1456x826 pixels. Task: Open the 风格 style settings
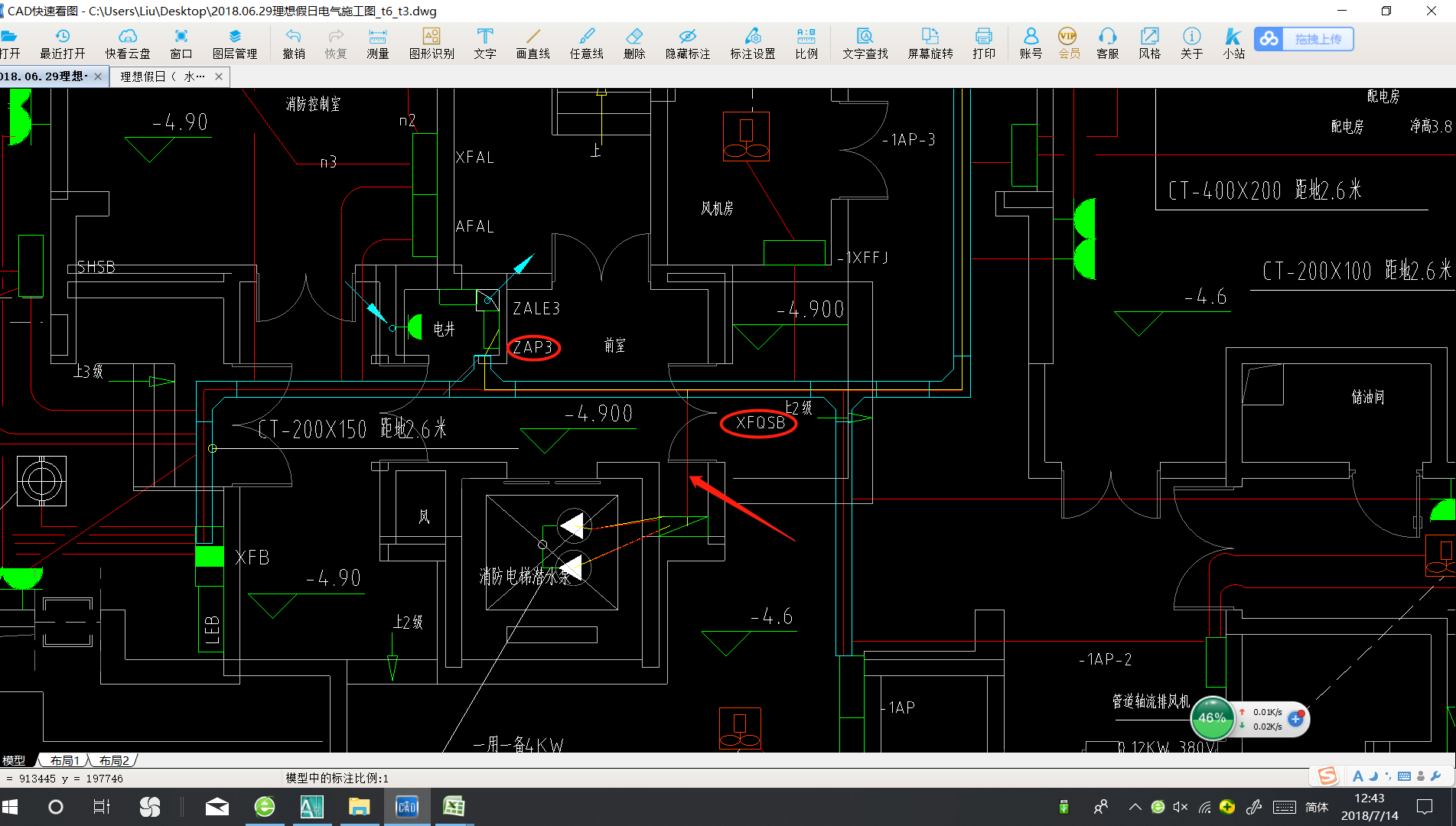coord(1150,44)
